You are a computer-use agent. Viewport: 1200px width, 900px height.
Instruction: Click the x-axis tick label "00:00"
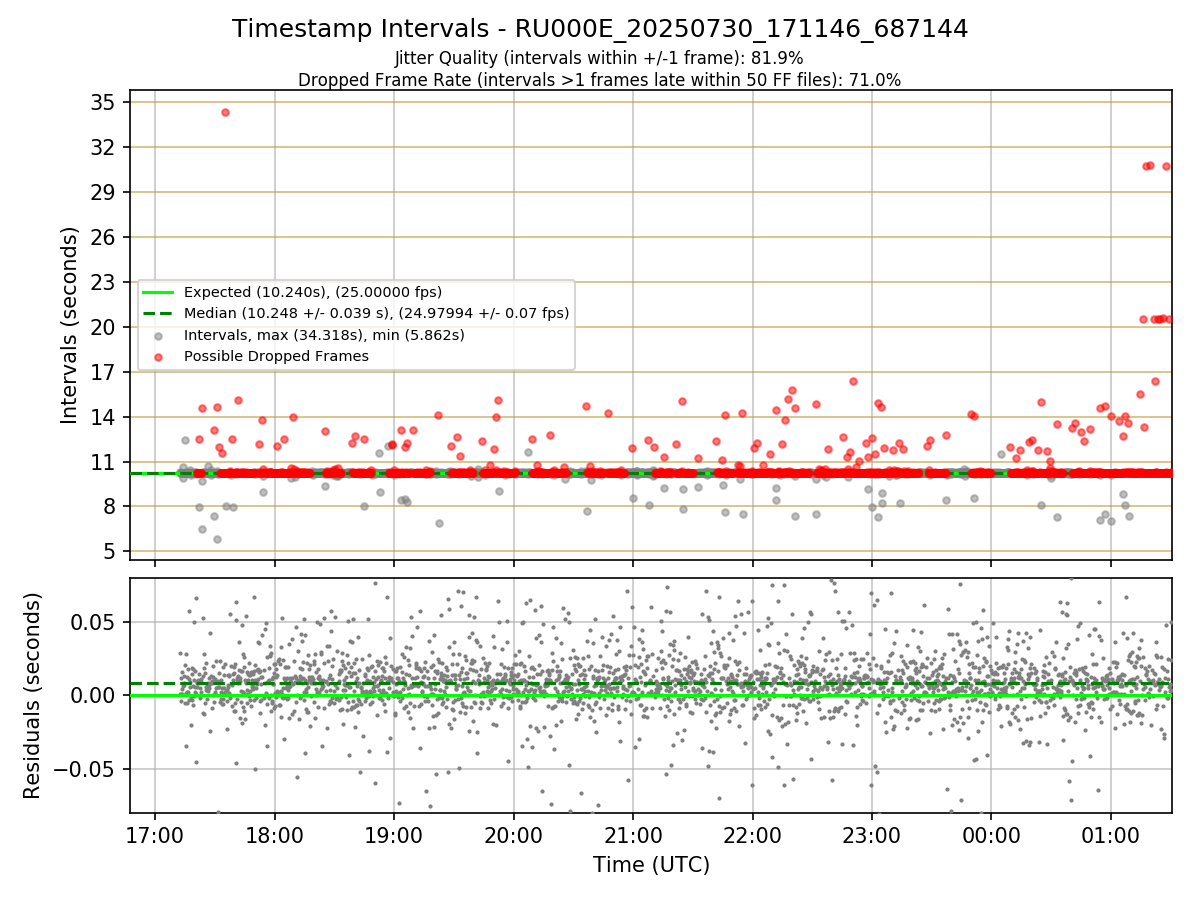click(x=991, y=834)
